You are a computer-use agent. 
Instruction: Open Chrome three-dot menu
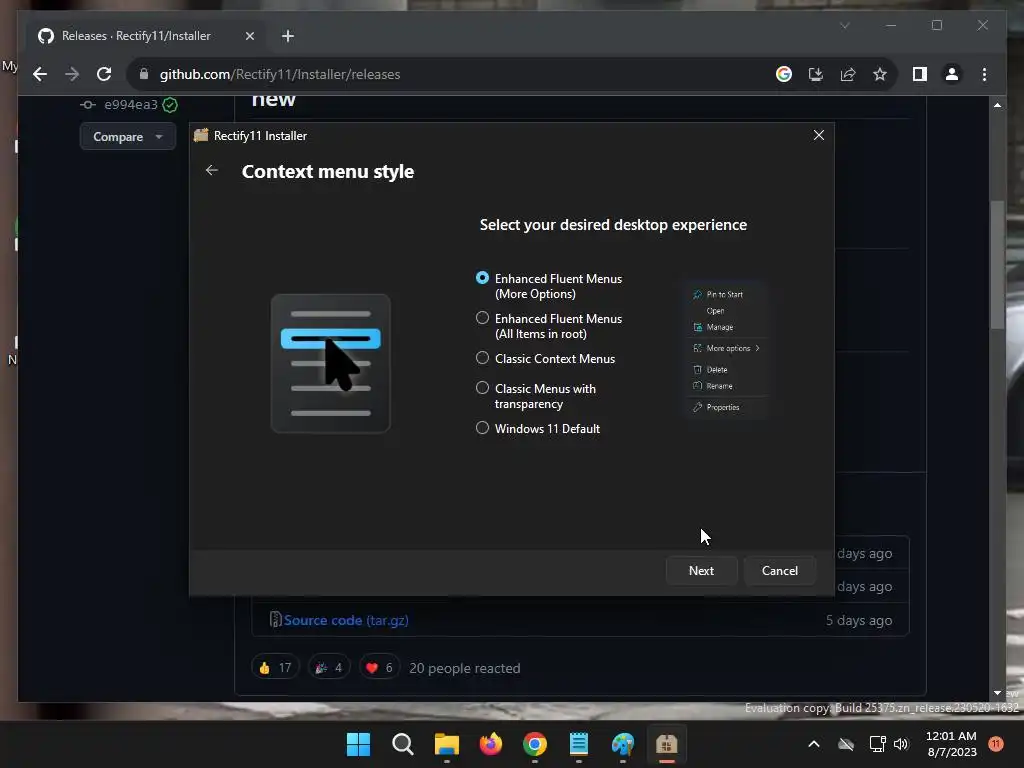point(984,74)
